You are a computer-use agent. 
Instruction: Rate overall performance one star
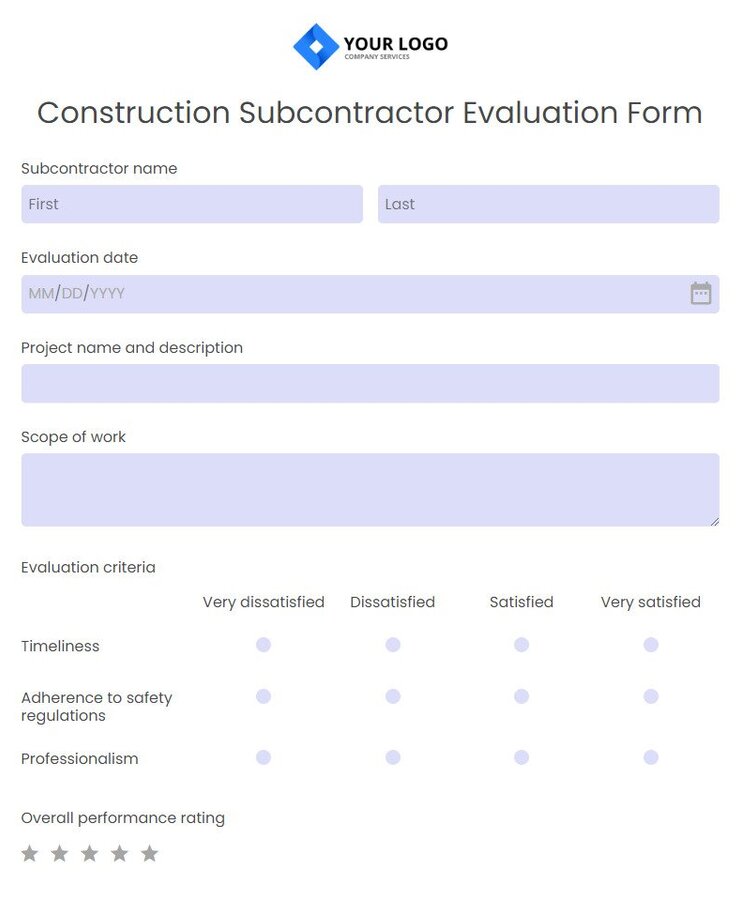(30, 853)
